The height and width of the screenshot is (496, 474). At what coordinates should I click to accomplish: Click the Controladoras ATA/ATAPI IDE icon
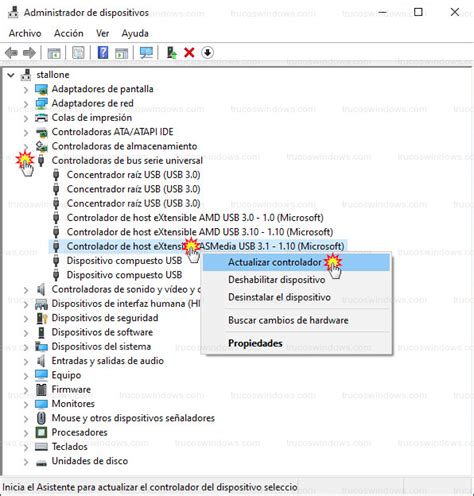point(41,132)
